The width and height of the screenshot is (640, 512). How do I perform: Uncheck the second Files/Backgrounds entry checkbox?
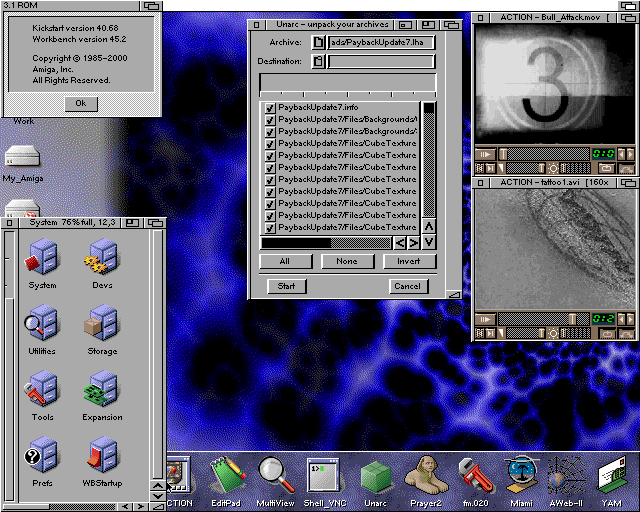coord(270,132)
